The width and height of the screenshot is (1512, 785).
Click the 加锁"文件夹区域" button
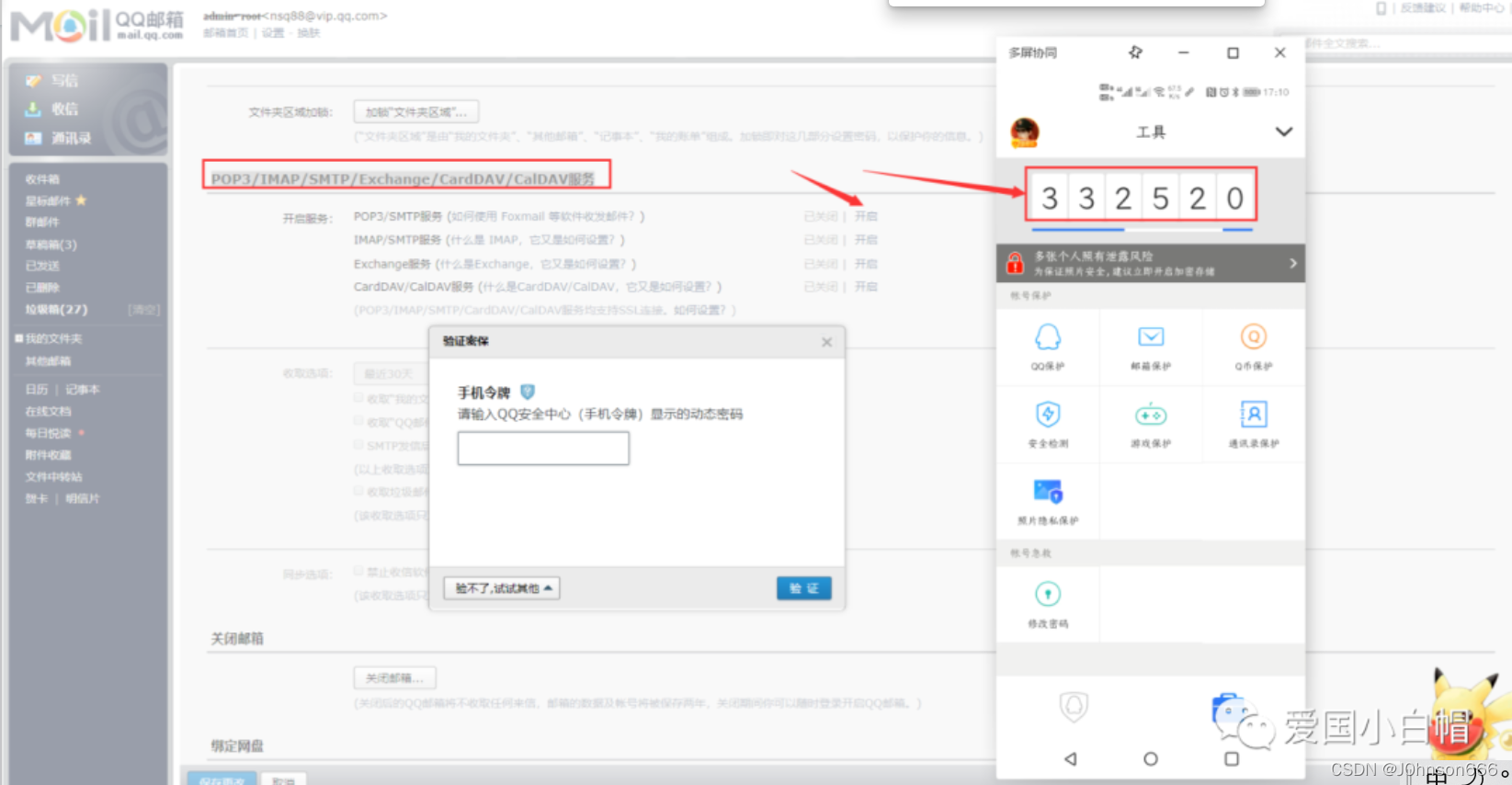(415, 112)
